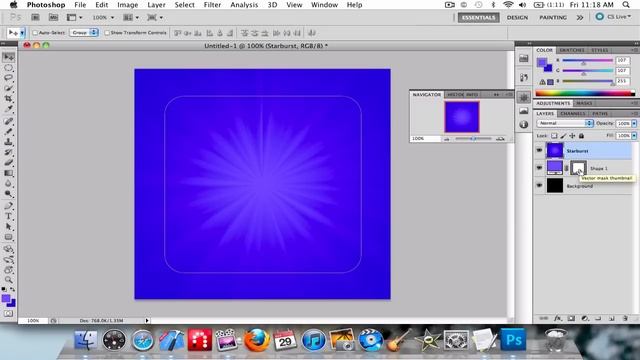This screenshot has height=360, width=640.
Task: Hide the Background layer via eye icon
Action: 539,185
